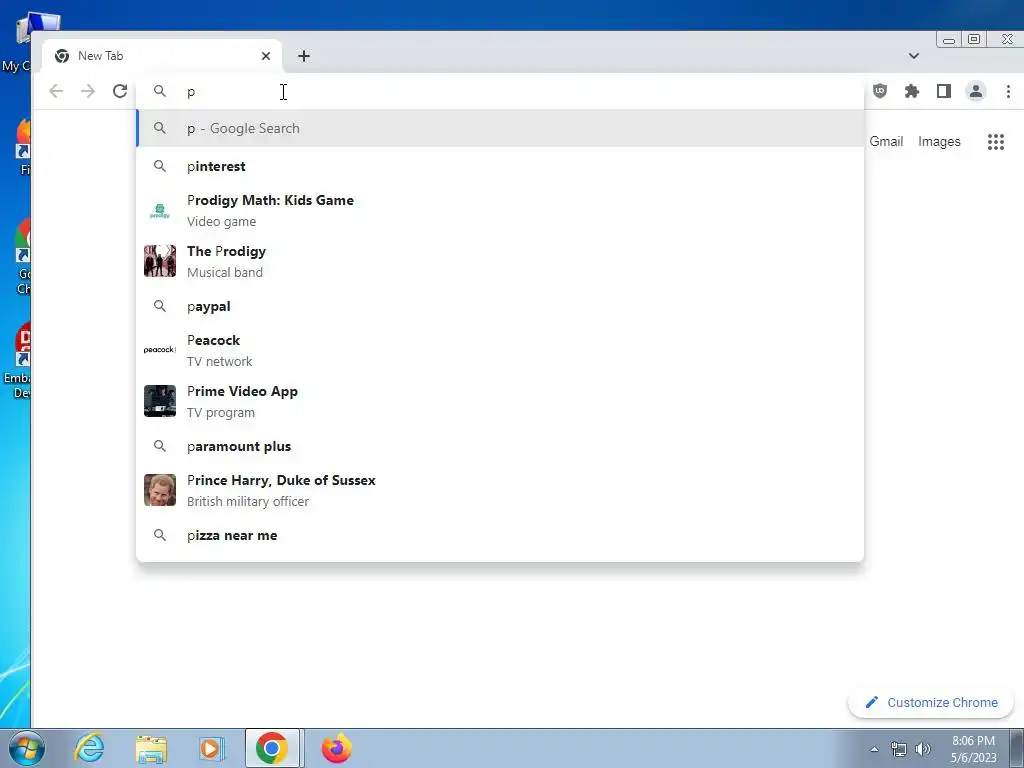
Task: Click the magnifier icon beside pizza near me
Action: pos(160,535)
